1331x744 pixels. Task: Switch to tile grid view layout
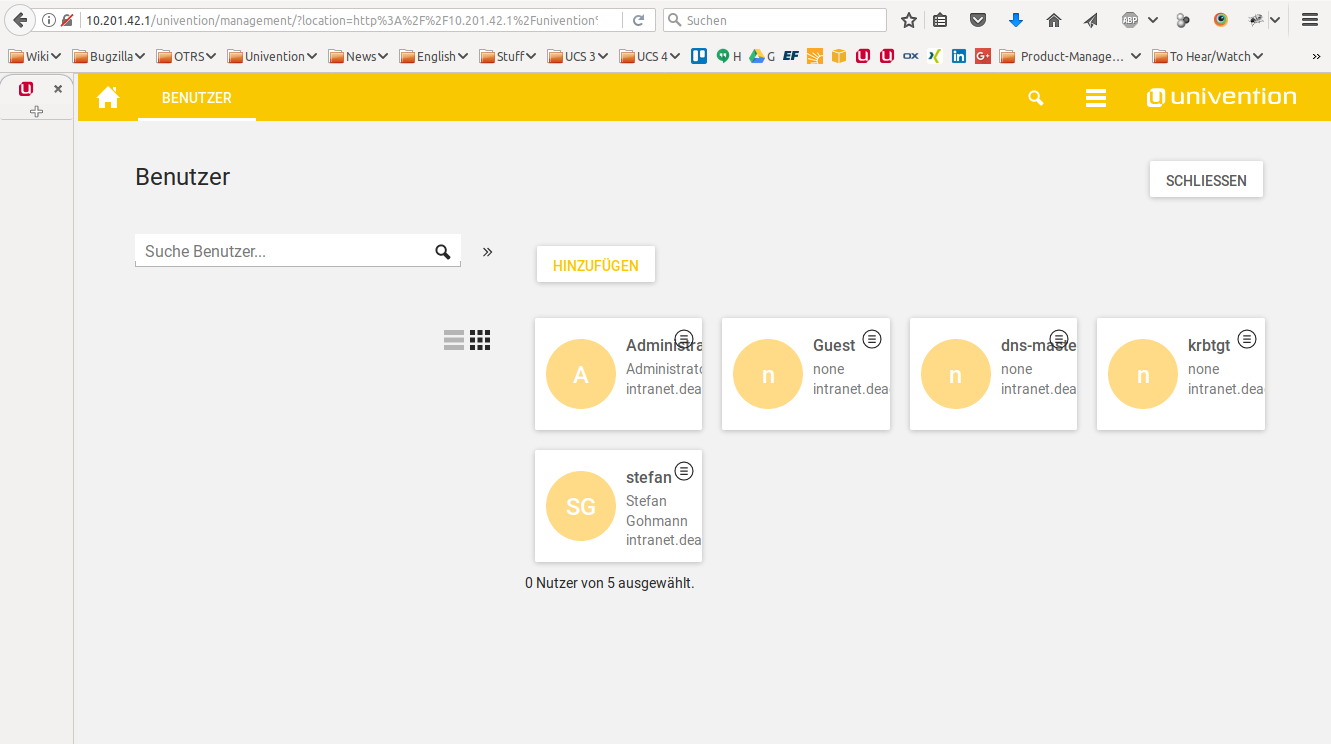coord(480,340)
